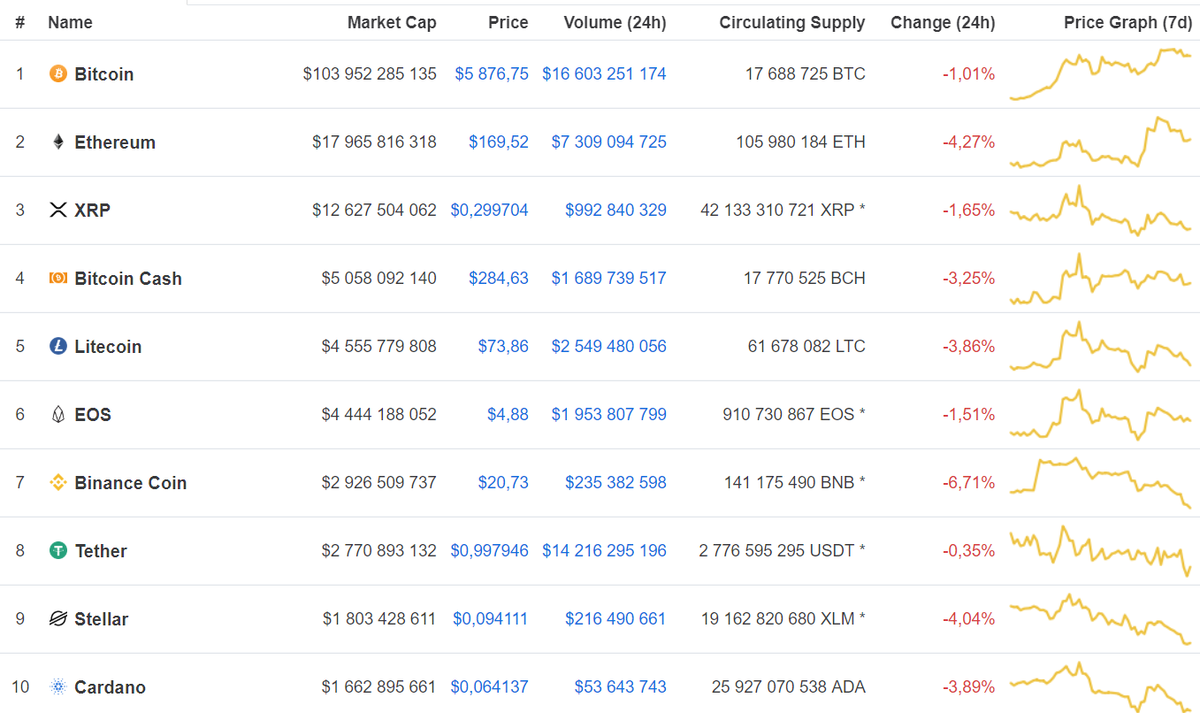The width and height of the screenshot is (1200, 713).
Task: Click Tether price $0,997946
Action: [490, 550]
